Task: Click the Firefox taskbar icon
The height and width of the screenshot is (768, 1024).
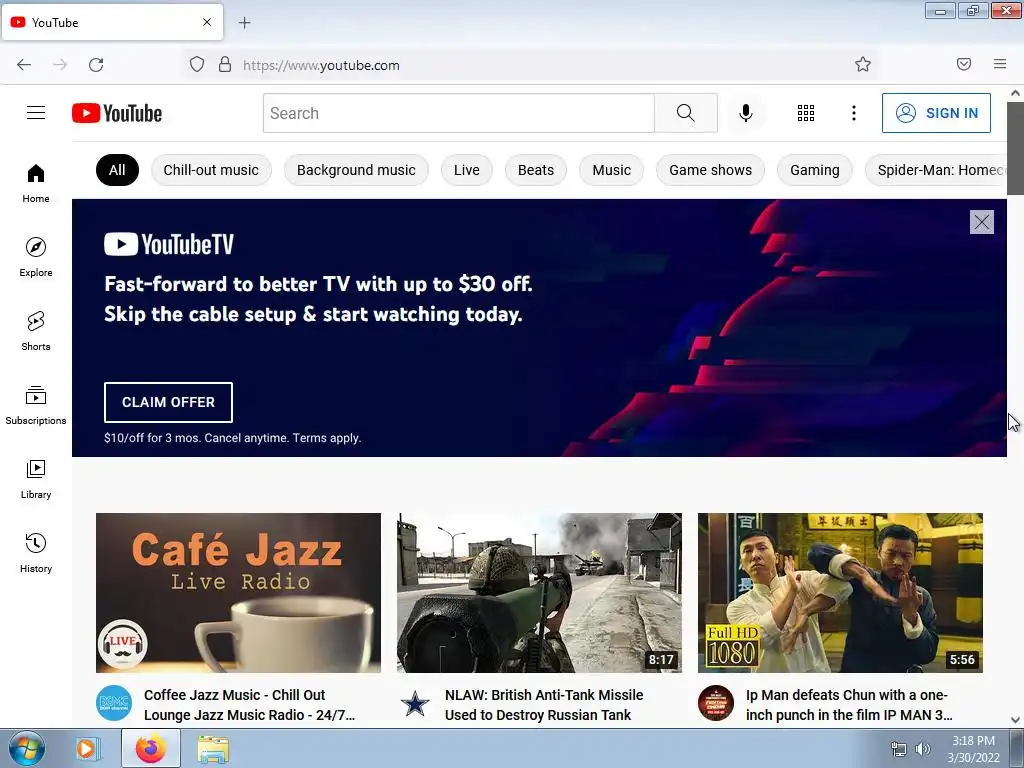Action: coord(151,748)
